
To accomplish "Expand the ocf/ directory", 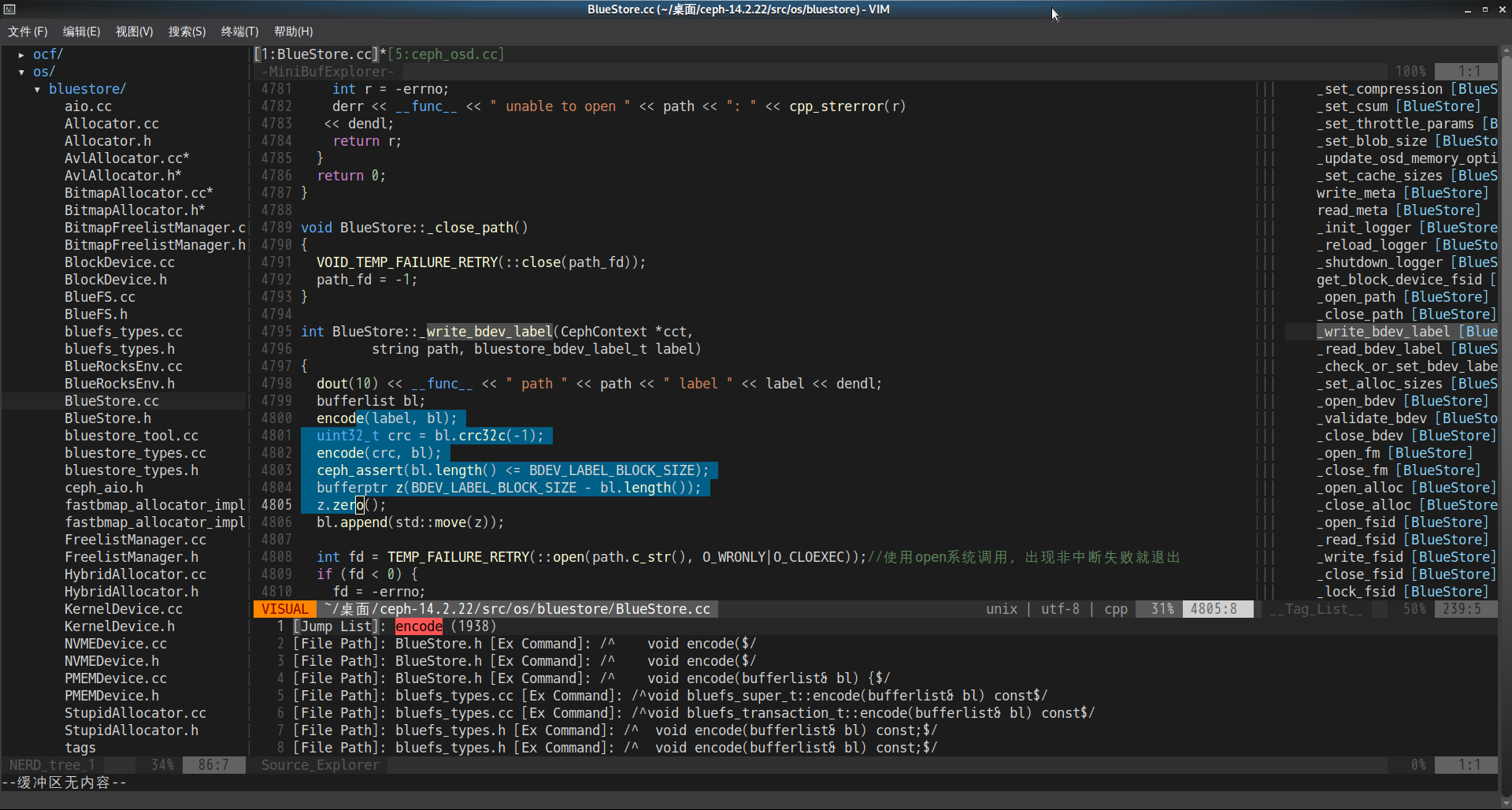I will (20, 54).
